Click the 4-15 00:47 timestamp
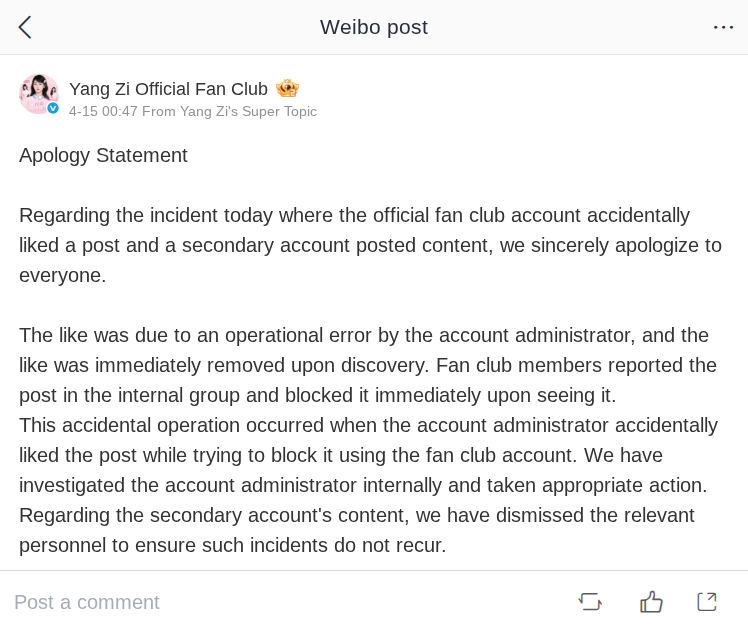Screen dimensions: 748x632 tap(103, 112)
